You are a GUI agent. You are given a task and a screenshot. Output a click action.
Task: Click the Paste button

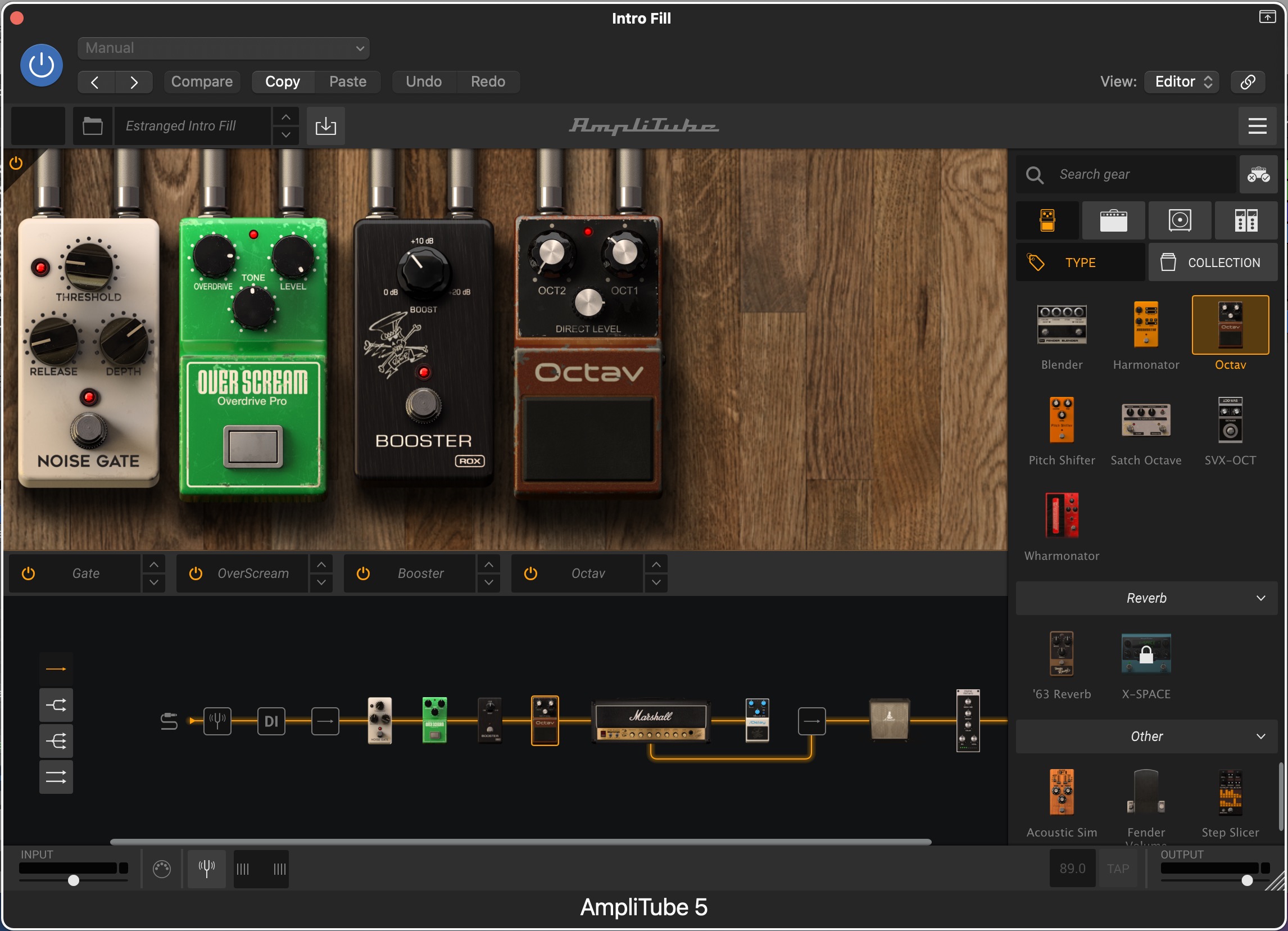pos(347,82)
